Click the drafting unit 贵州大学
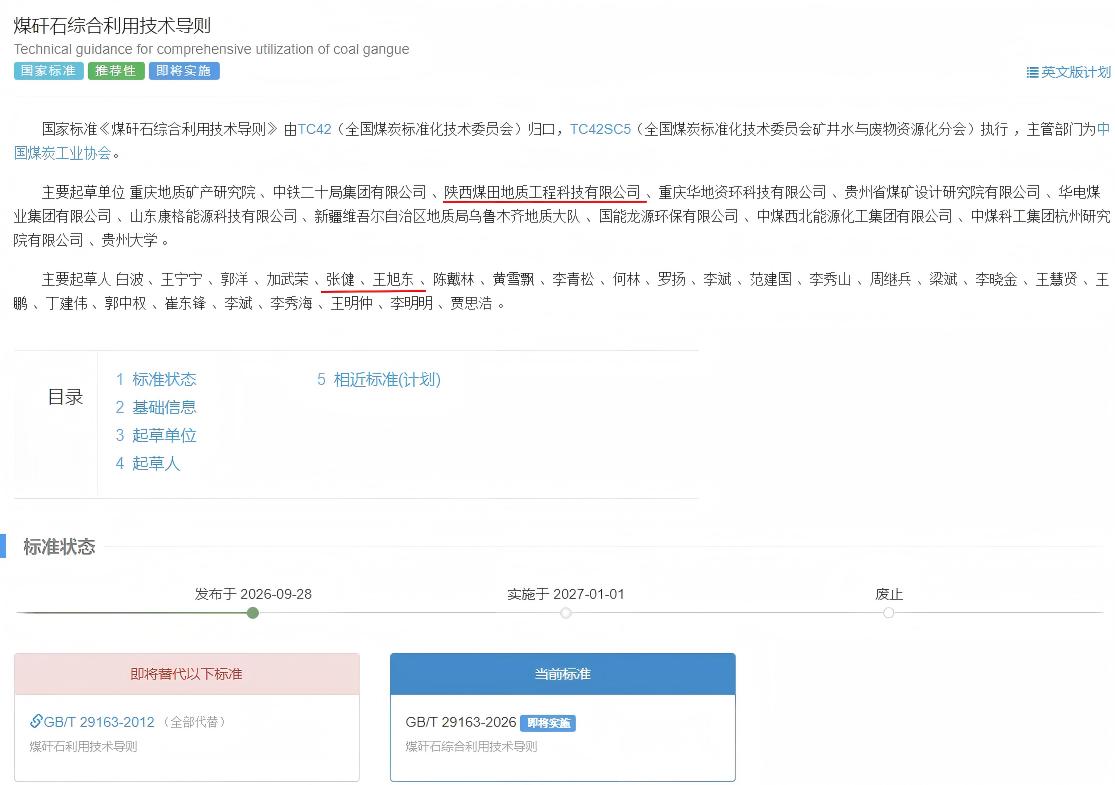 129,240
